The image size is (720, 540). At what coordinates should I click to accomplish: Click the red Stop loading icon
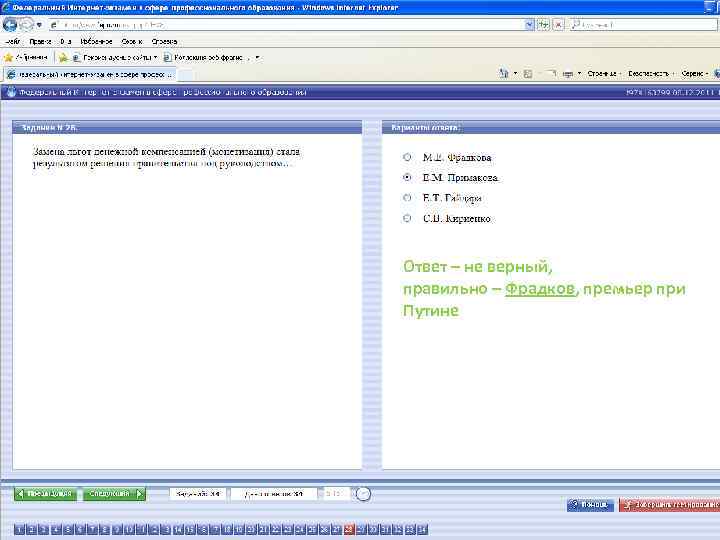558,25
